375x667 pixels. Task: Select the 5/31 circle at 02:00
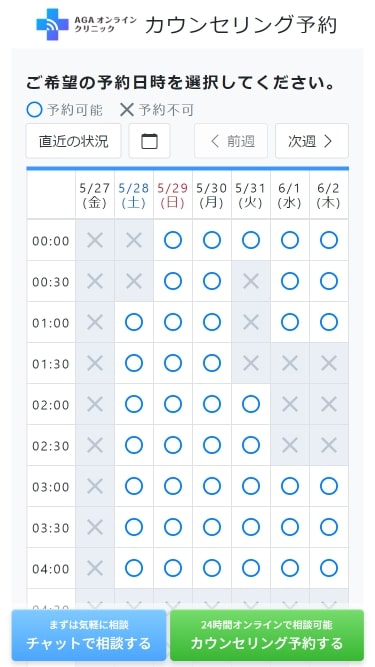click(x=251, y=404)
